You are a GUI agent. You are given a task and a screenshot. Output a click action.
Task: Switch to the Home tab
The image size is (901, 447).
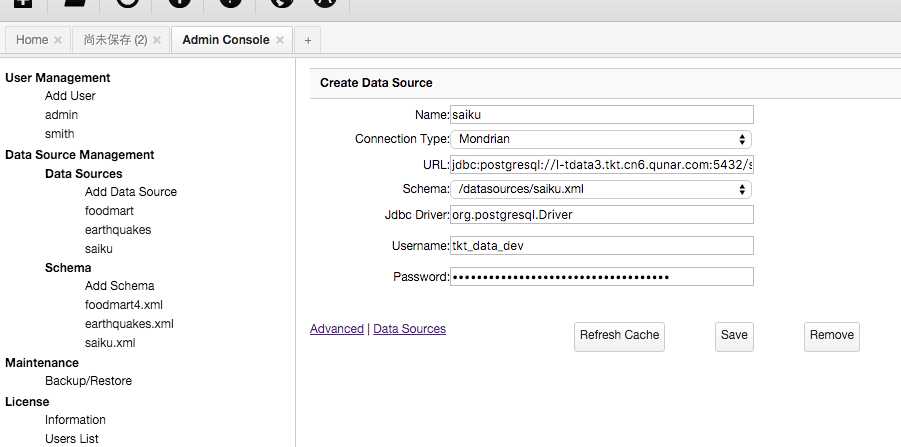(x=32, y=40)
